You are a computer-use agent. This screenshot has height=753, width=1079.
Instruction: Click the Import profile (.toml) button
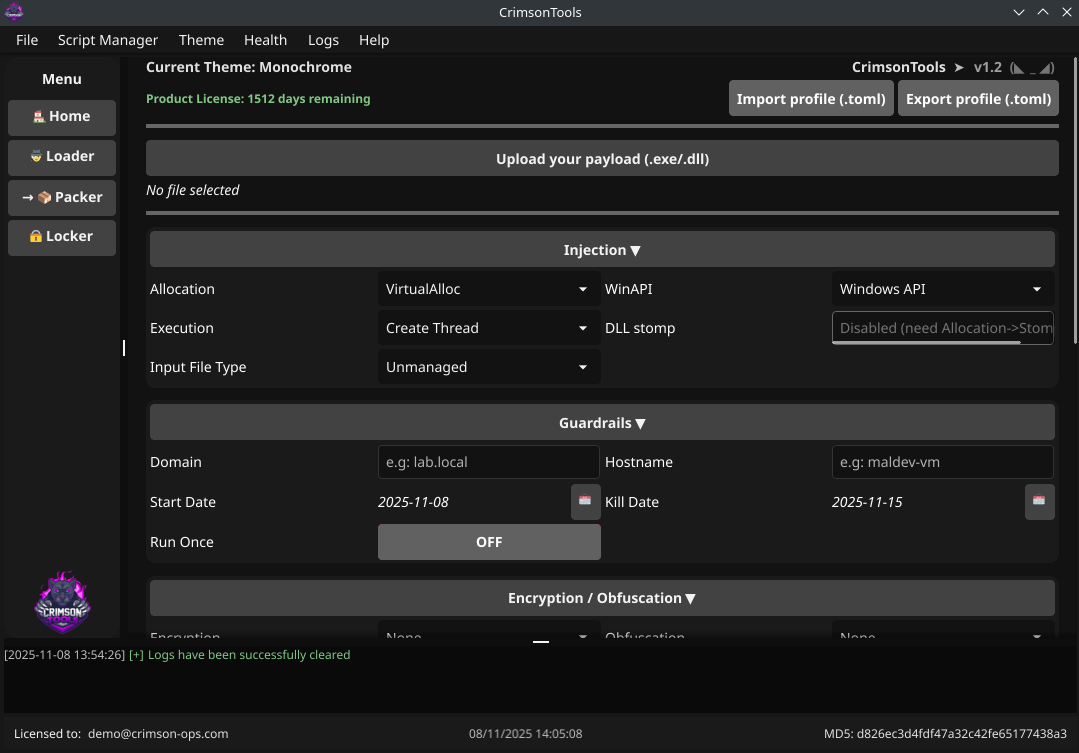(810, 98)
